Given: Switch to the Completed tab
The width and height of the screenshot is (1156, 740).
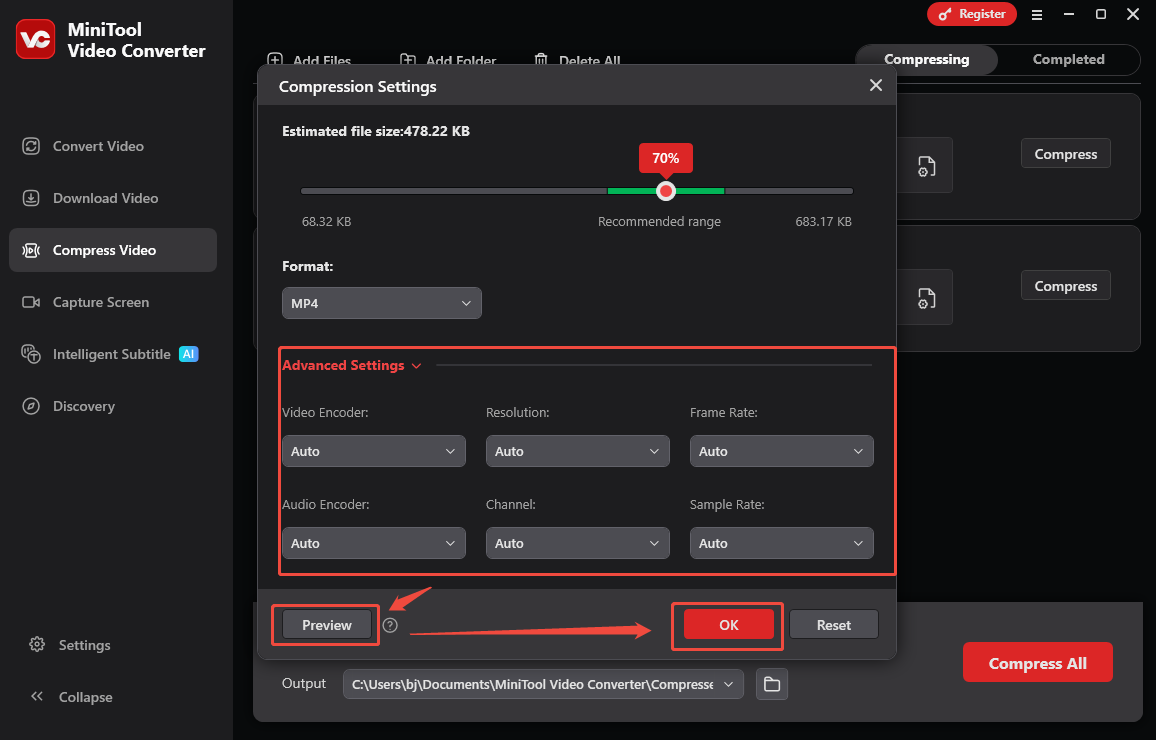Looking at the screenshot, I should click(x=1067, y=59).
